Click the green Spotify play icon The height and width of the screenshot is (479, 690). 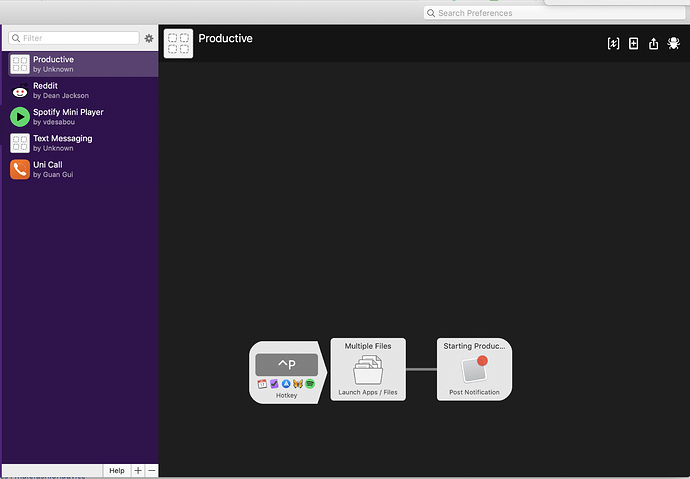[x=20, y=117]
